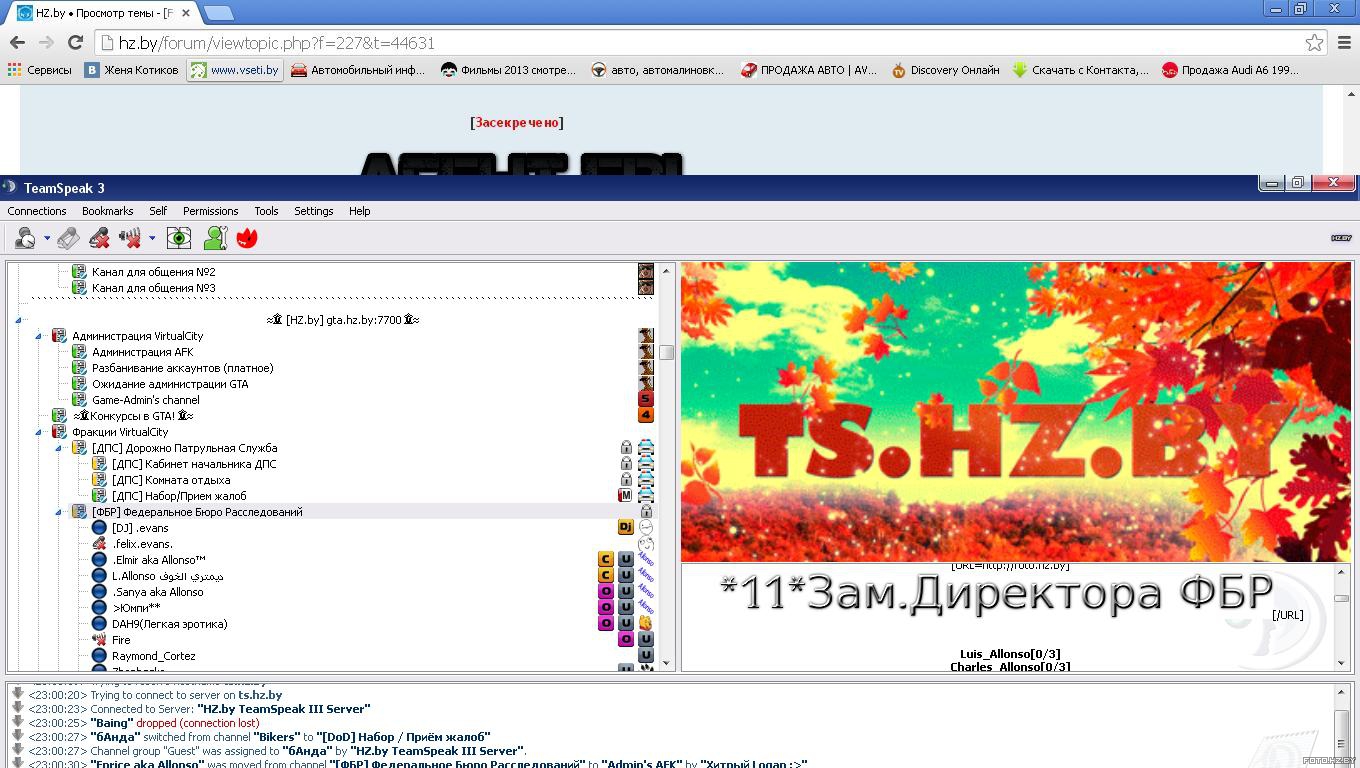Open the Self menu
The width and height of the screenshot is (1360, 768).
point(158,211)
